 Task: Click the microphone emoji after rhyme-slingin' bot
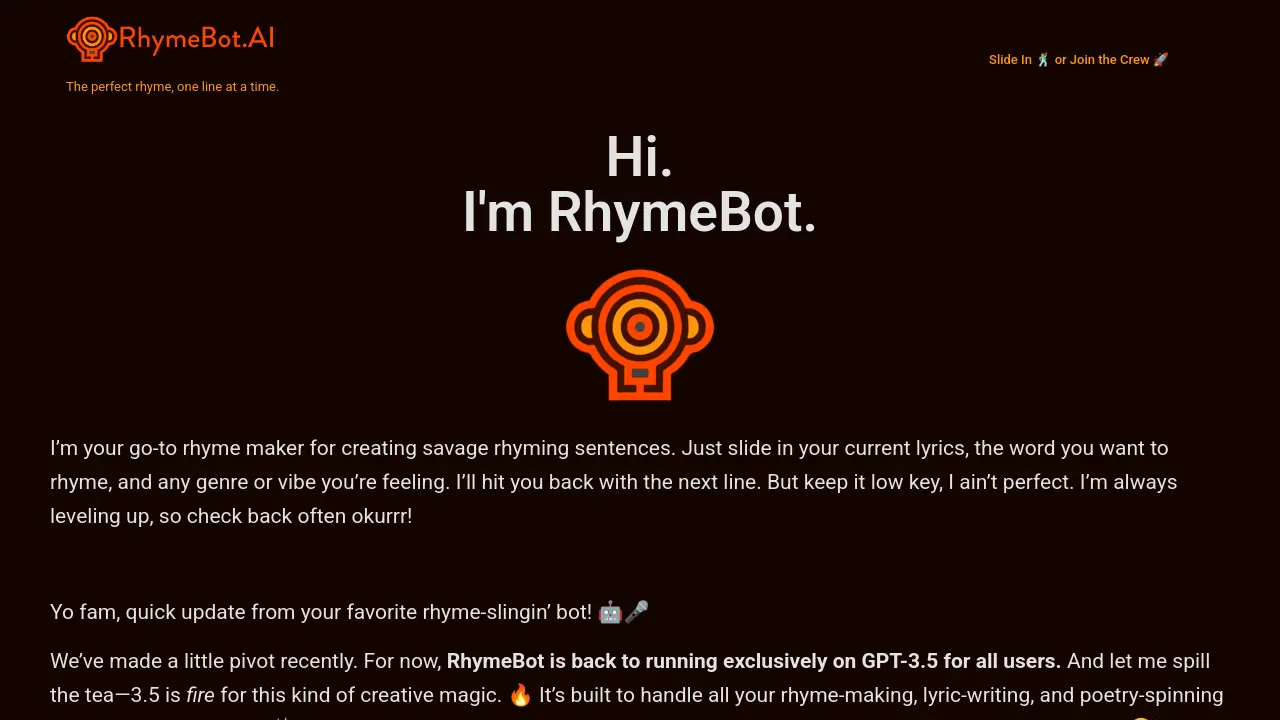pyautogui.click(x=637, y=611)
